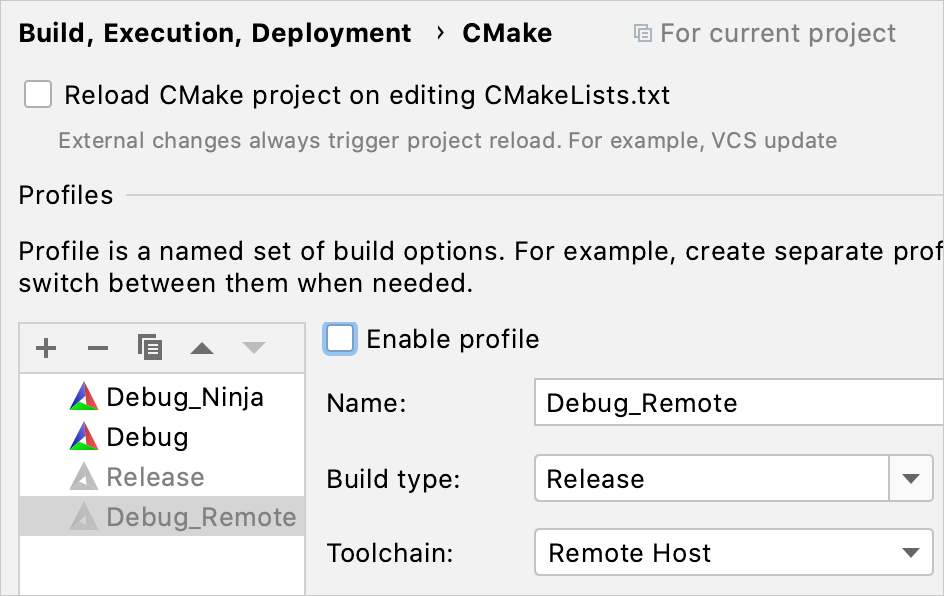Tick the Enable profile checkbox
Screen dimensions: 944x596
(340, 339)
